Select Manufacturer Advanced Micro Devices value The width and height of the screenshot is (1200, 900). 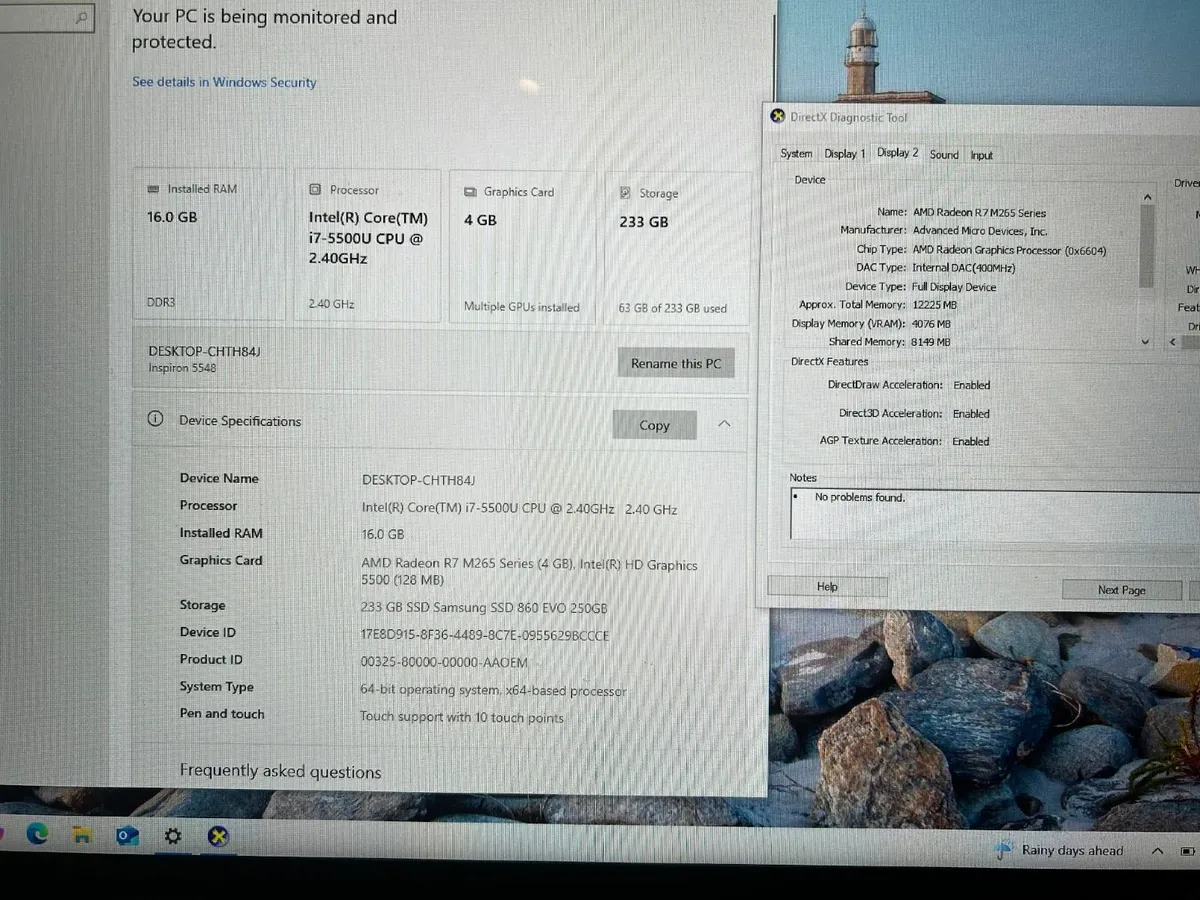[x=980, y=230]
